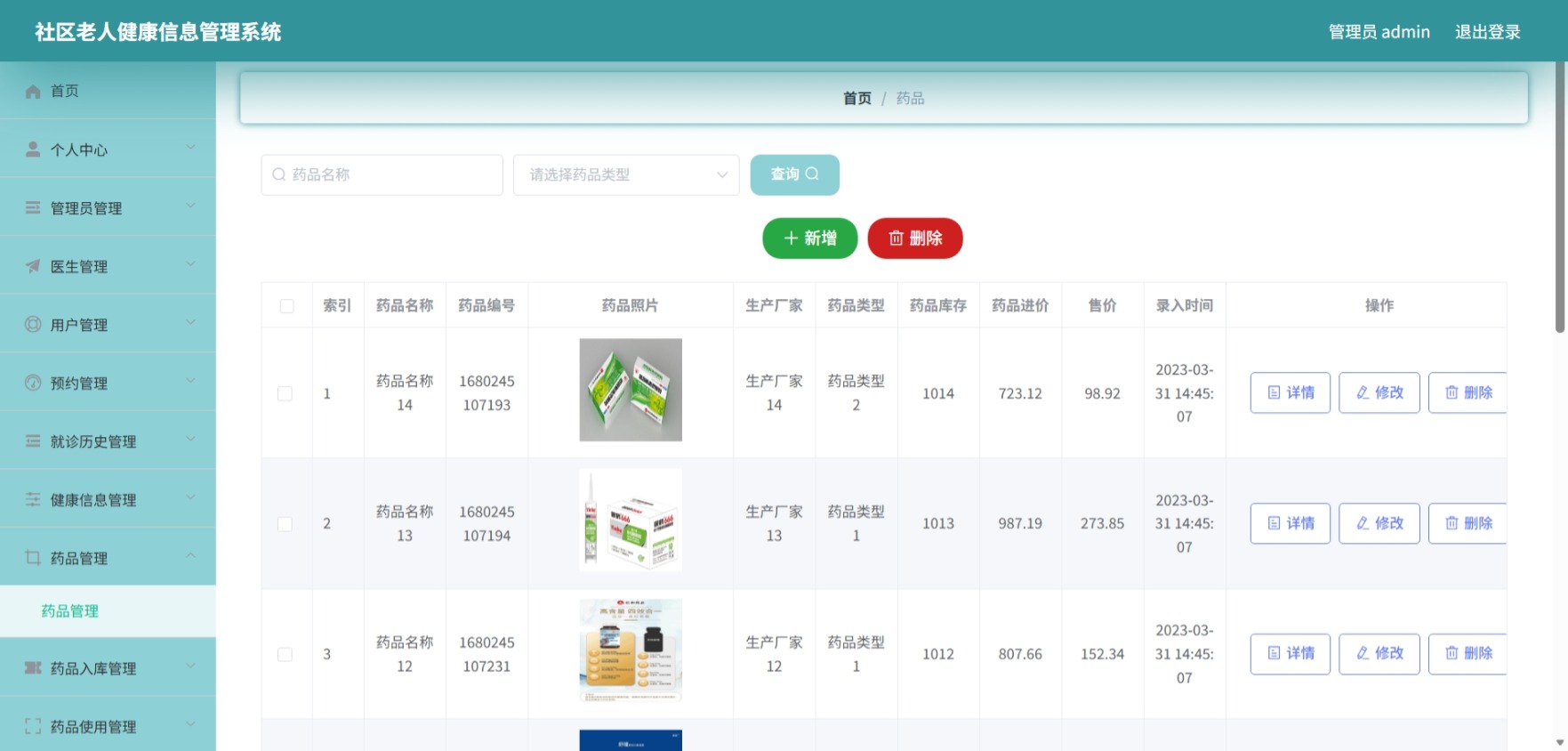Click 退出登录 in the header
This screenshot has height=751, width=1568.
(1487, 32)
